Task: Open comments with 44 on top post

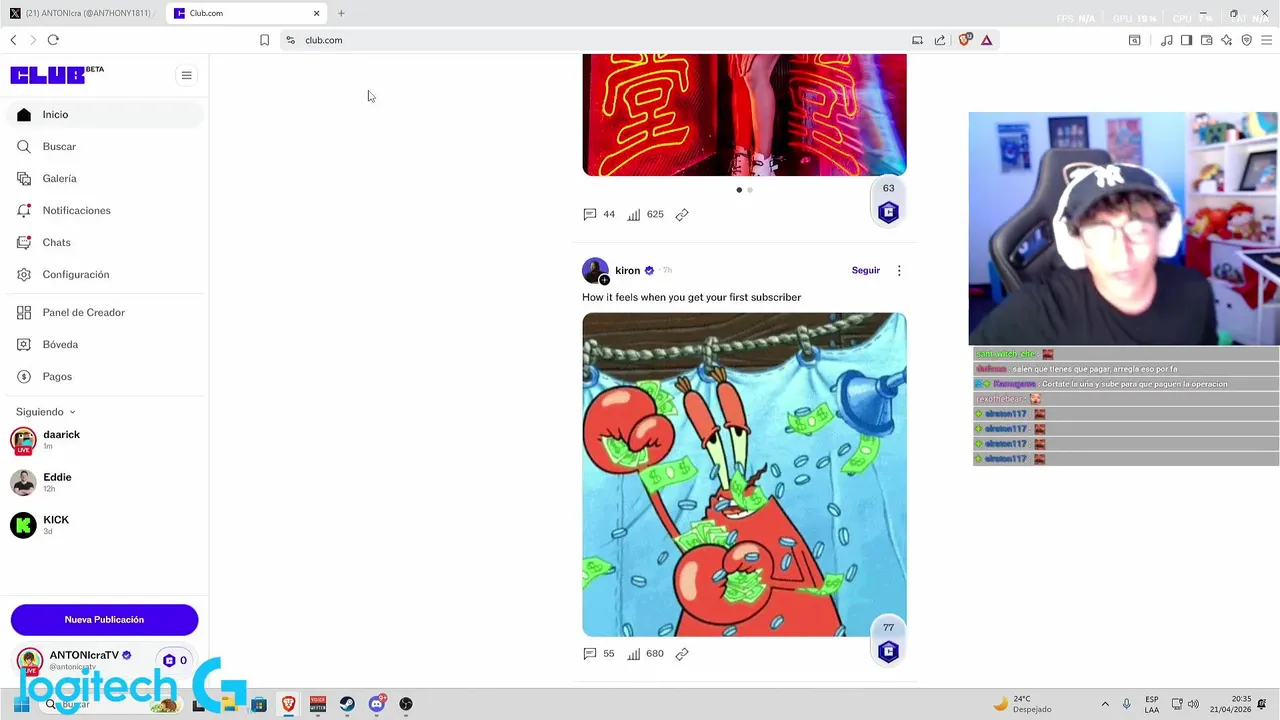Action: point(598,215)
